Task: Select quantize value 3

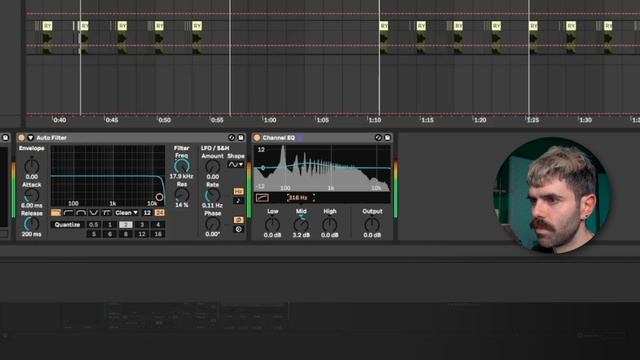Action: pyautogui.click(x=142, y=224)
